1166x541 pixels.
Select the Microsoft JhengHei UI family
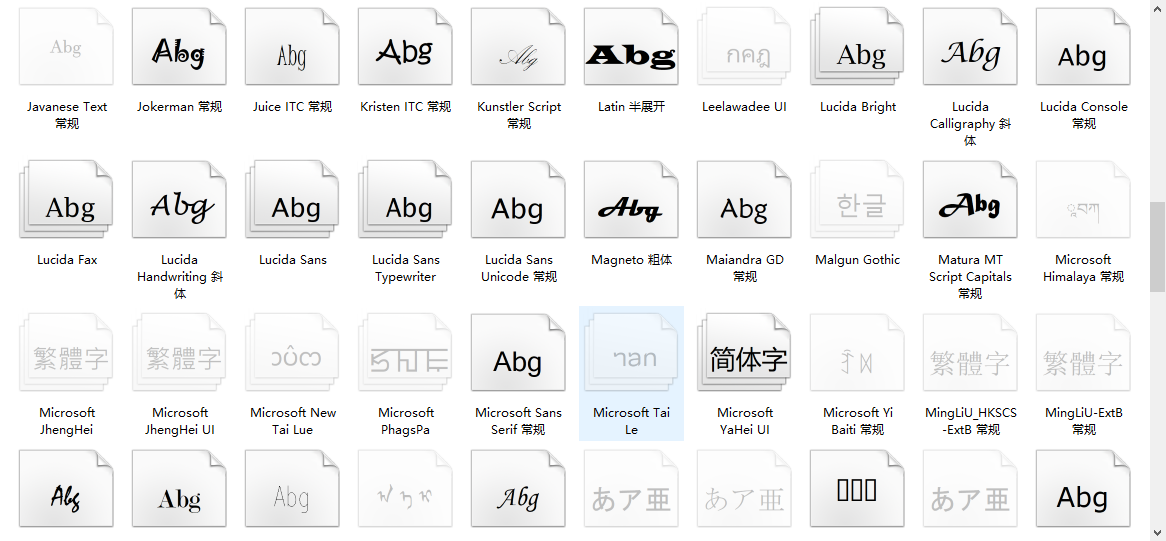pyautogui.click(x=179, y=353)
